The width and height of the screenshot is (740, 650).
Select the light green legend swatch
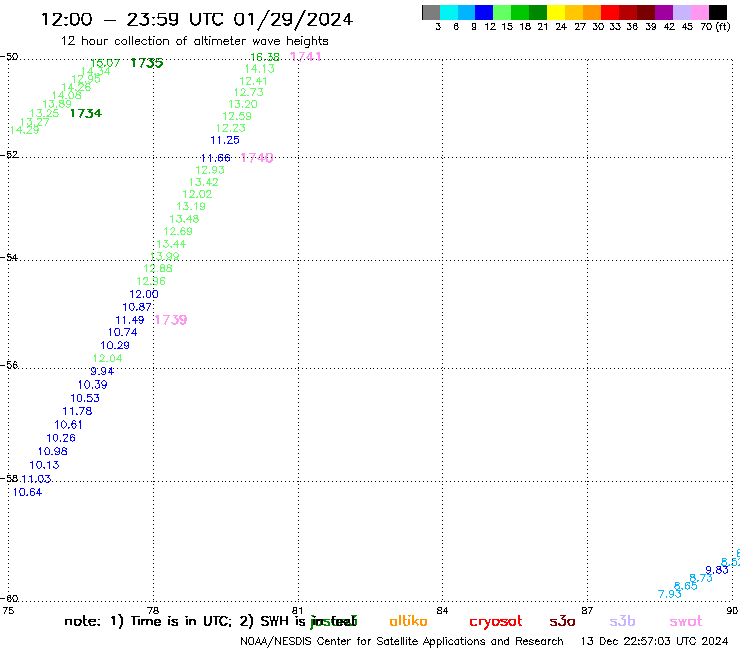(502, 12)
